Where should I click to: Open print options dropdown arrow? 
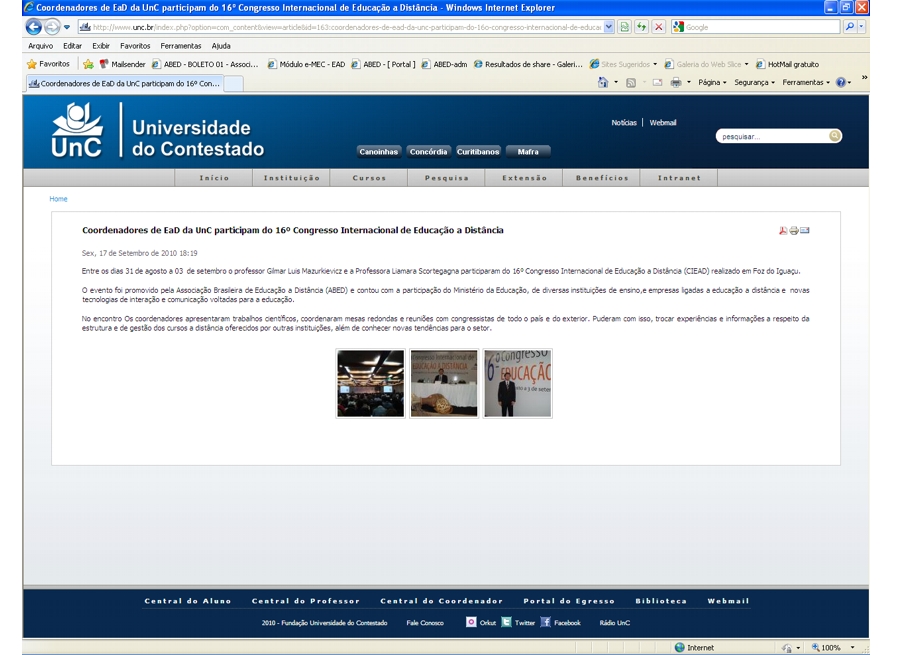(x=689, y=83)
